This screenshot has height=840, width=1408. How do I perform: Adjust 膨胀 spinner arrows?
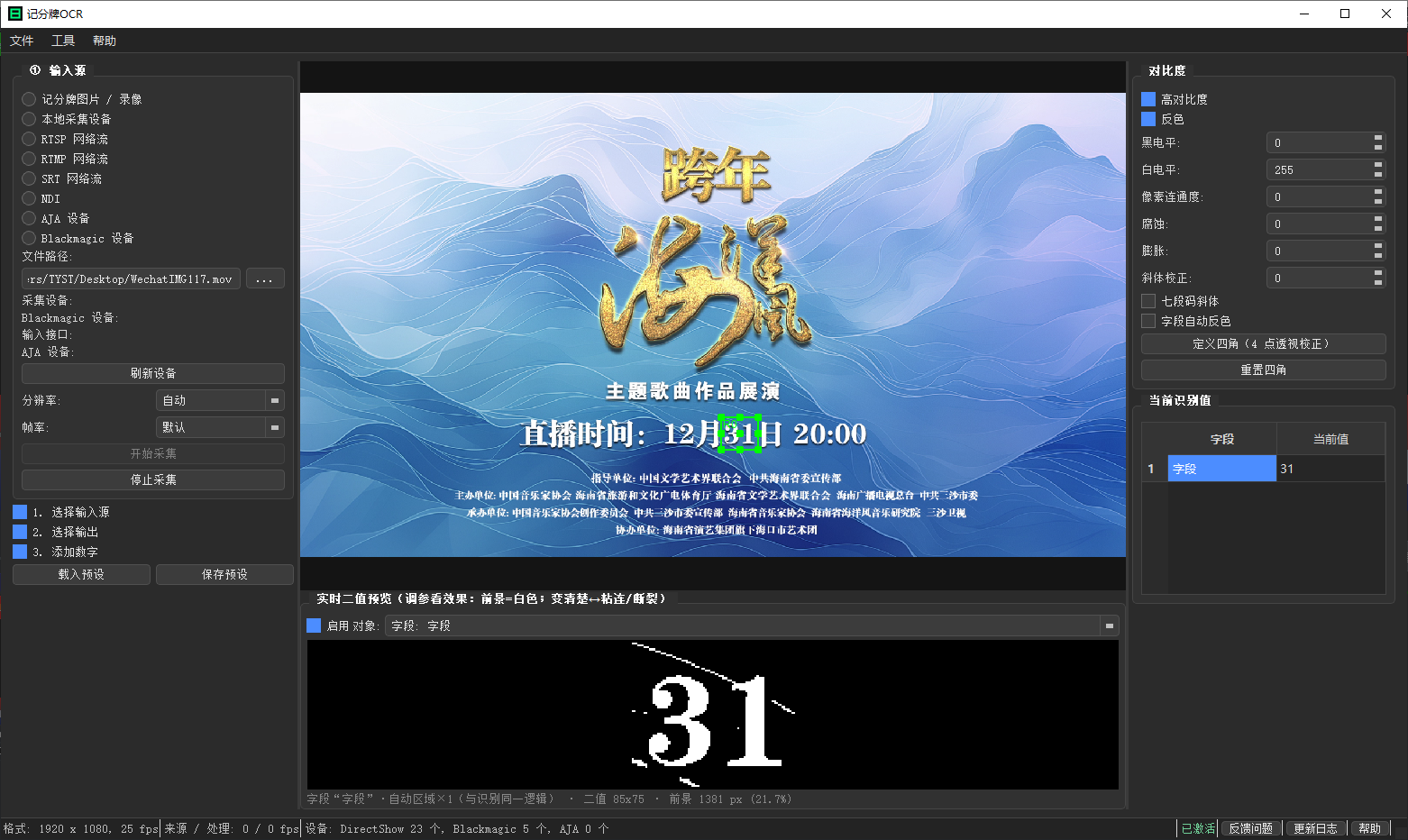tap(1378, 251)
